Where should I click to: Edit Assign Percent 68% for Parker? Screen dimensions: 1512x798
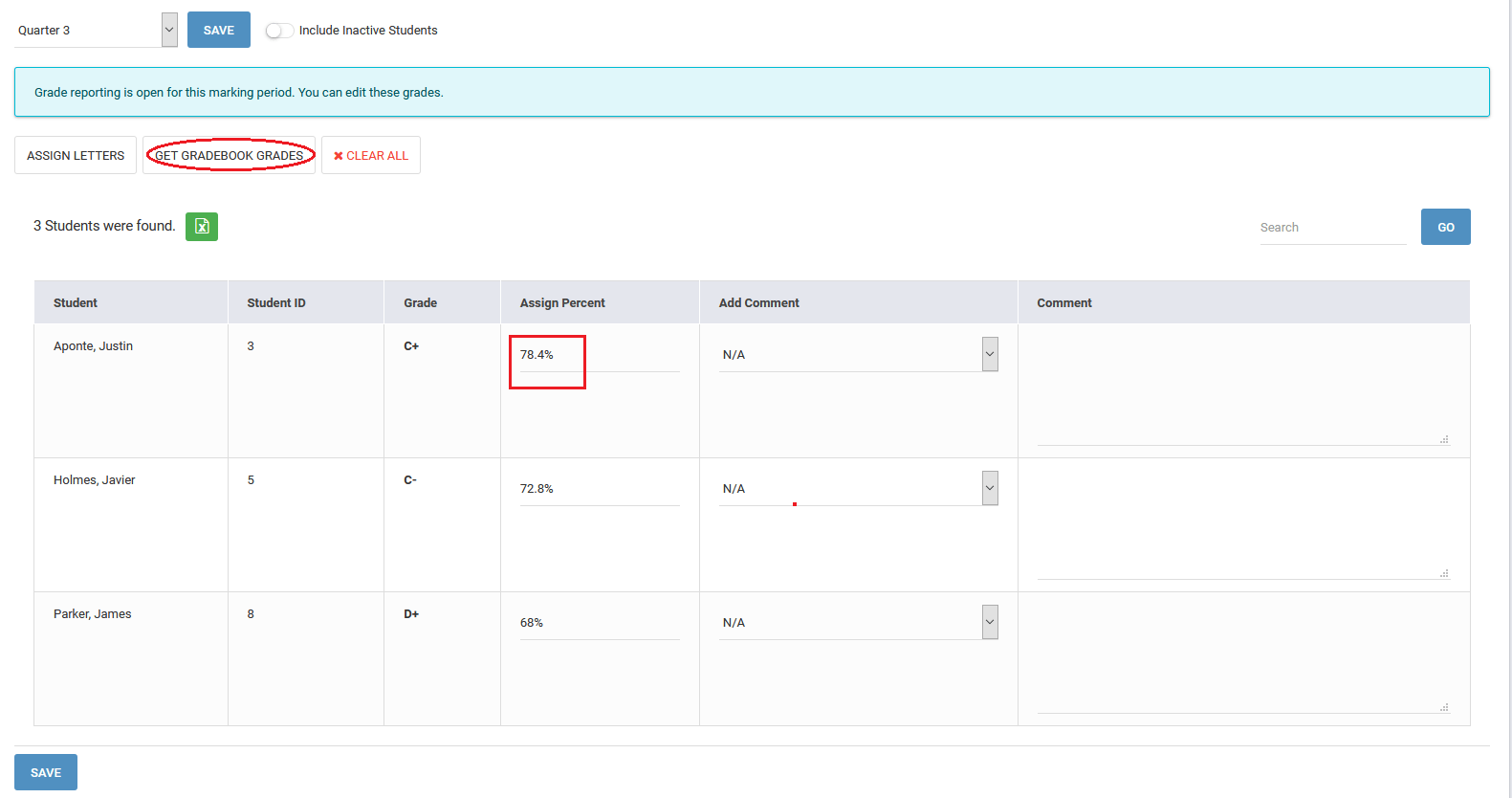(600, 623)
